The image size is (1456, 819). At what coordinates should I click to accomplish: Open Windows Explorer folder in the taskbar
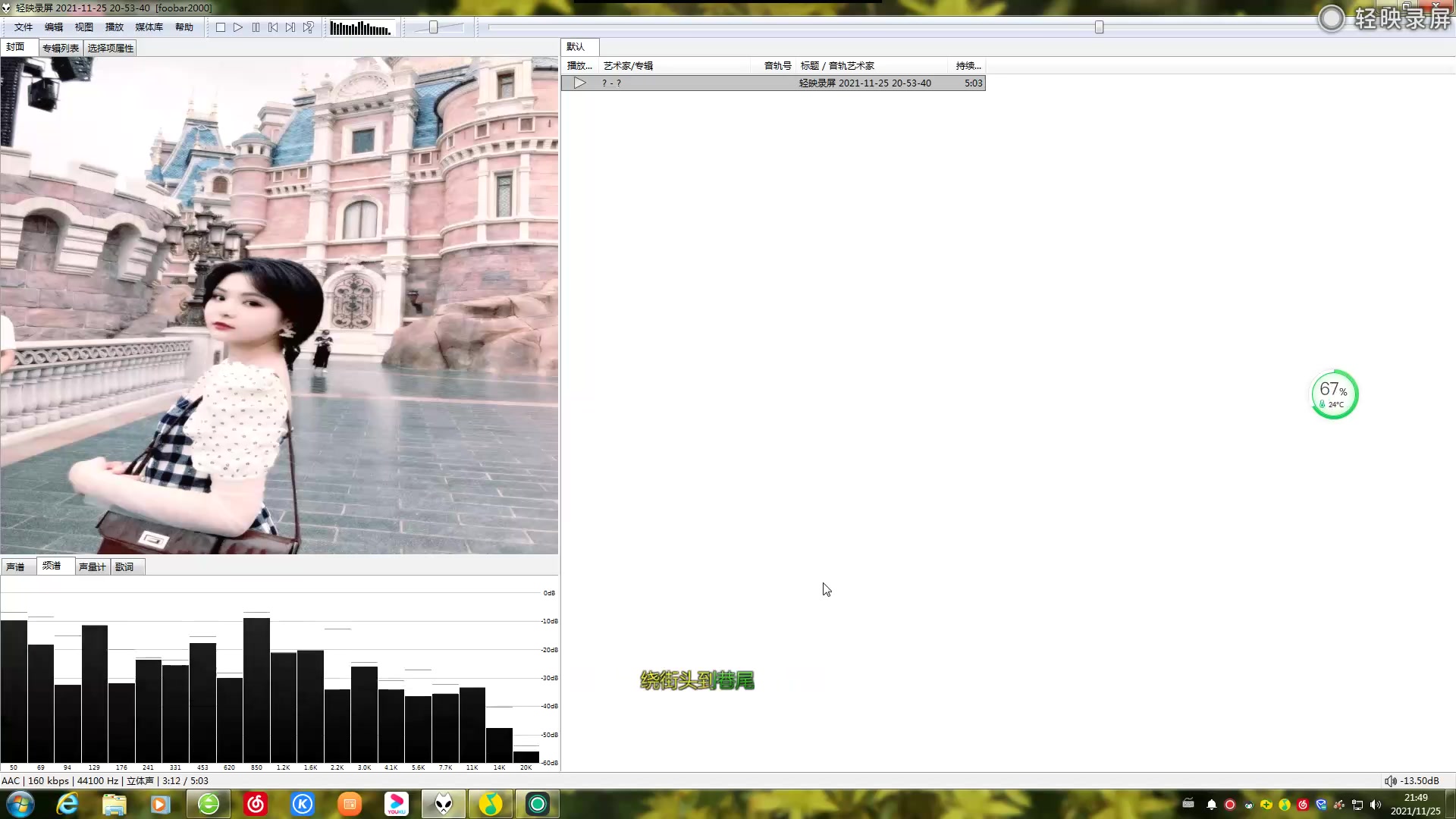(x=114, y=804)
